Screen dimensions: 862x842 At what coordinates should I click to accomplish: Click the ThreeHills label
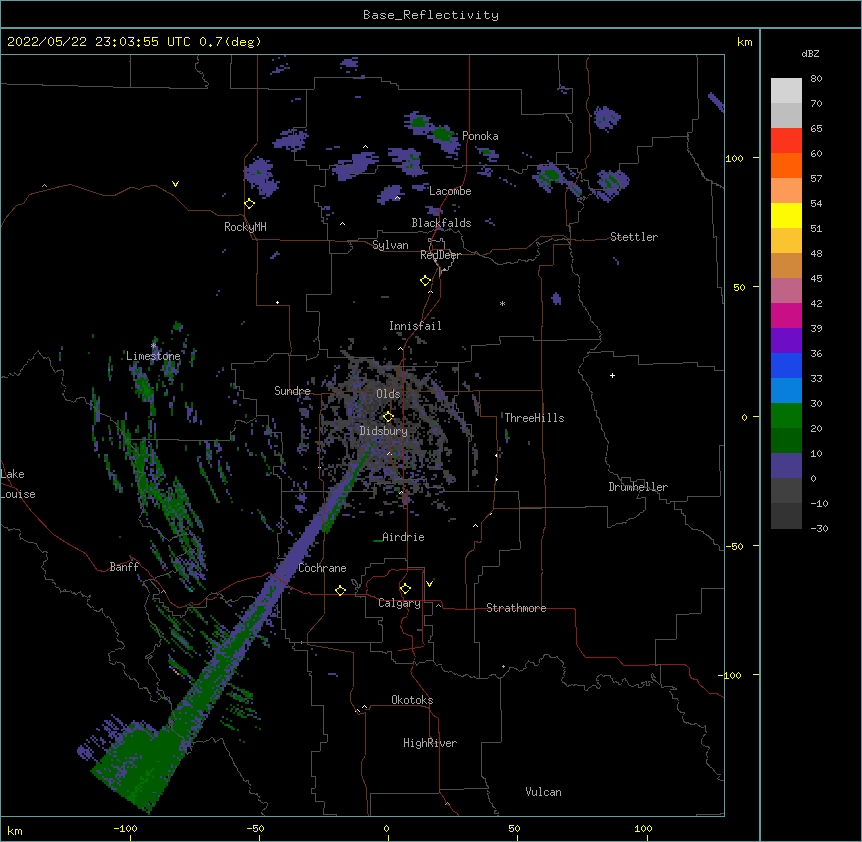pos(534,418)
